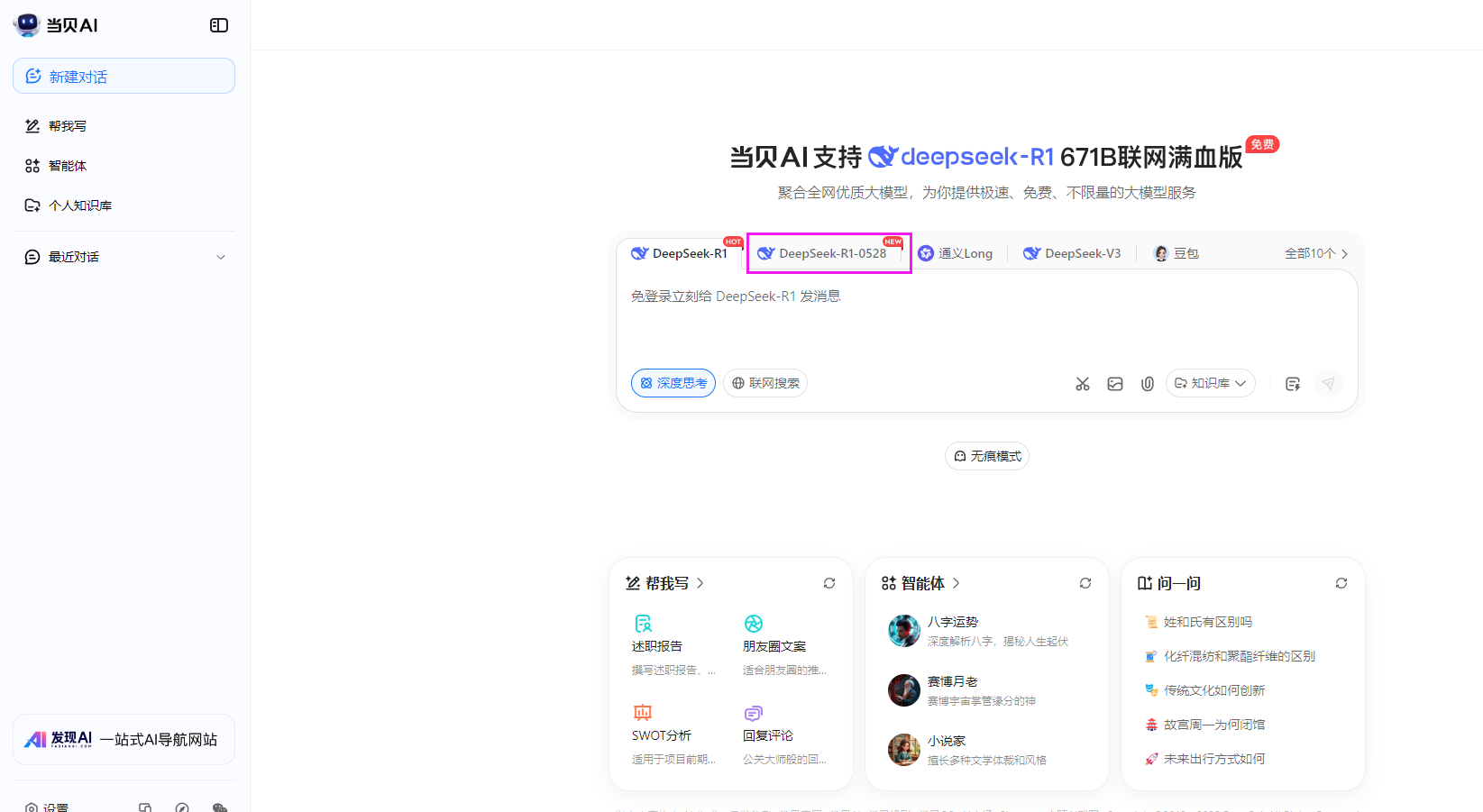Select the DeepSeek-R1 model tab
This screenshot has height=812, width=1483.
click(x=680, y=253)
